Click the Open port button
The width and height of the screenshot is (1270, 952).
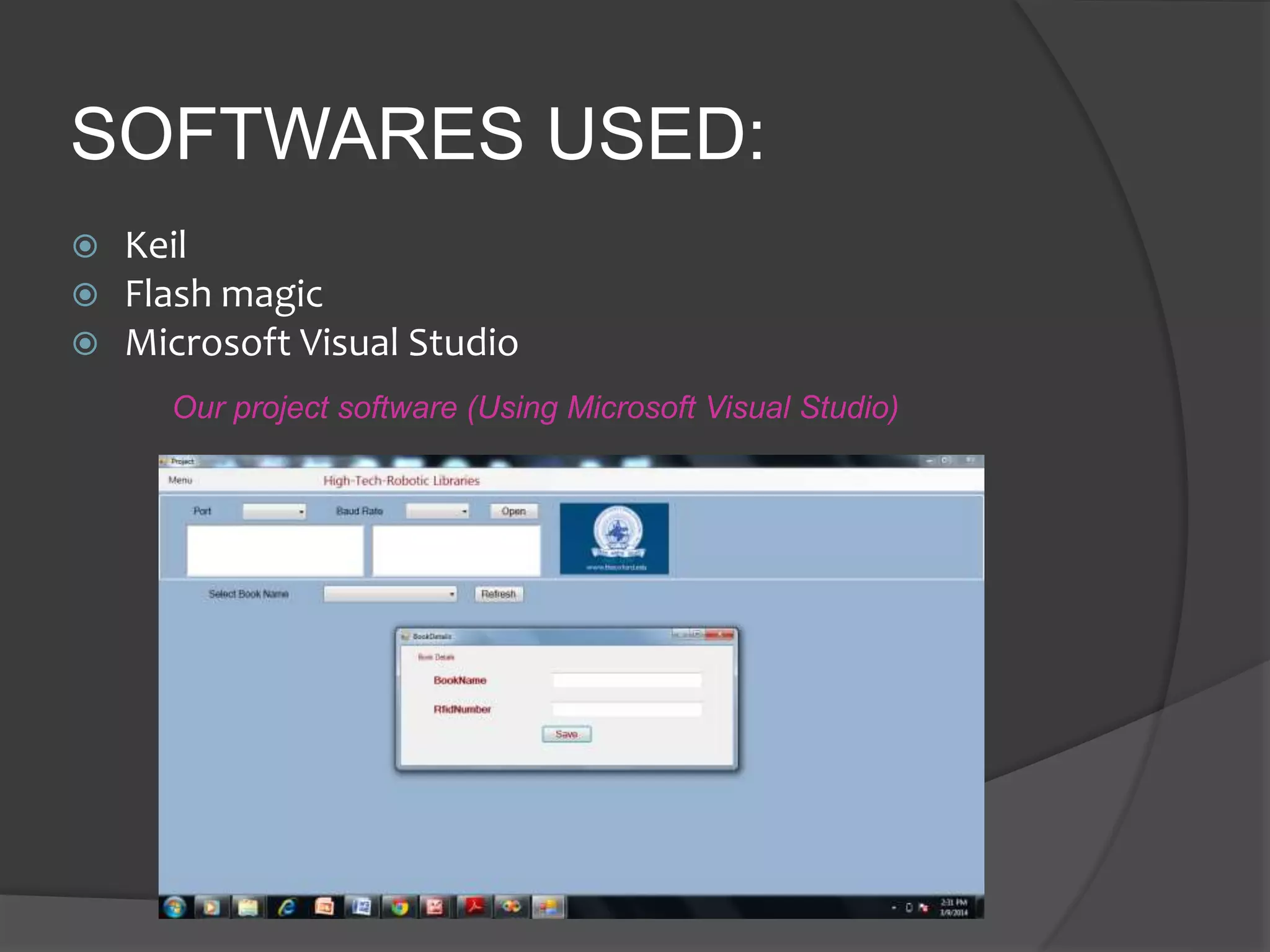pyautogui.click(x=513, y=511)
